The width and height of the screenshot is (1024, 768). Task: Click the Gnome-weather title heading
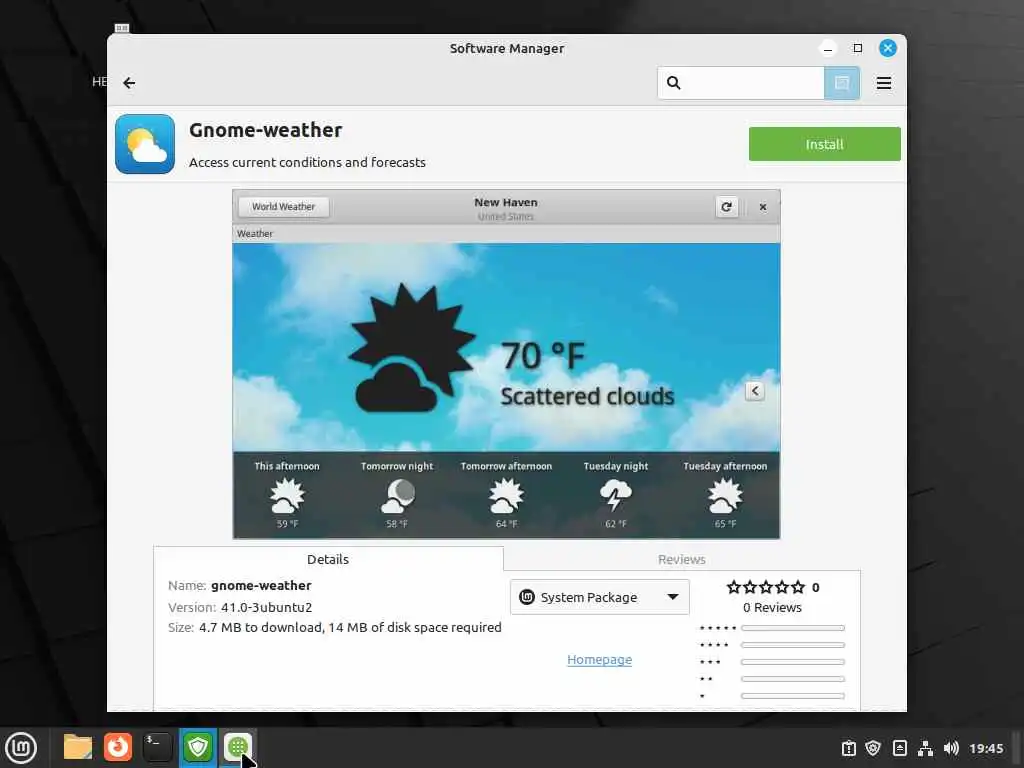click(x=266, y=130)
